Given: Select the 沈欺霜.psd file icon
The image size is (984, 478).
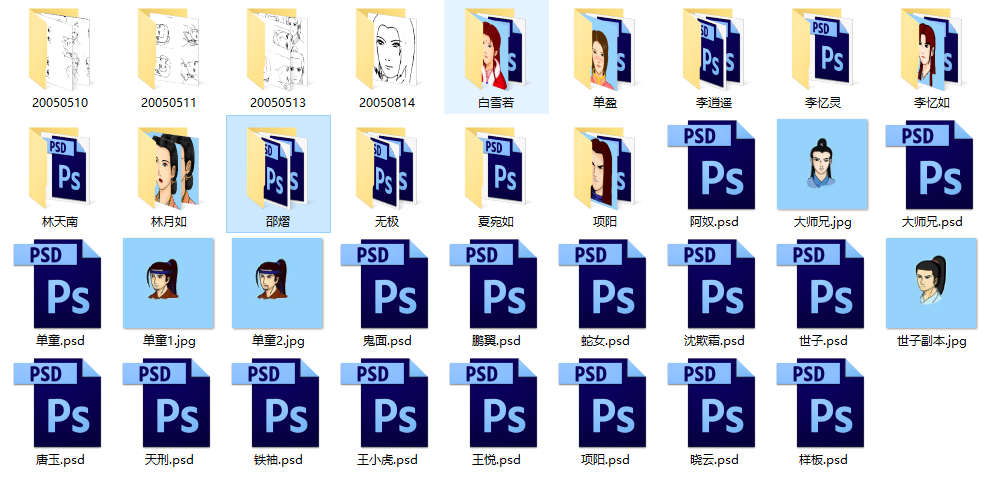Looking at the screenshot, I should coord(714,285).
